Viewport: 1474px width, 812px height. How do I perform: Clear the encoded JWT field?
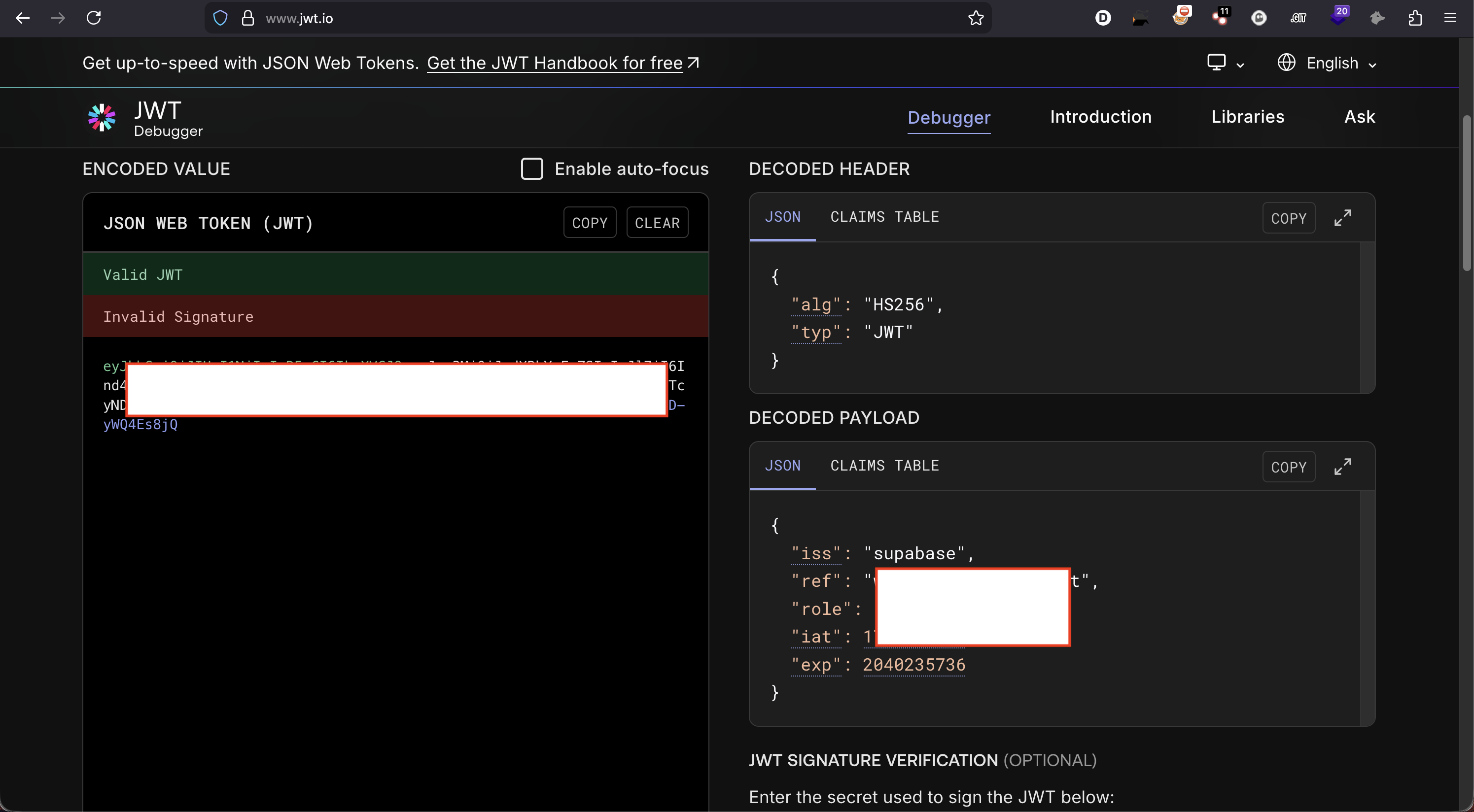point(657,222)
